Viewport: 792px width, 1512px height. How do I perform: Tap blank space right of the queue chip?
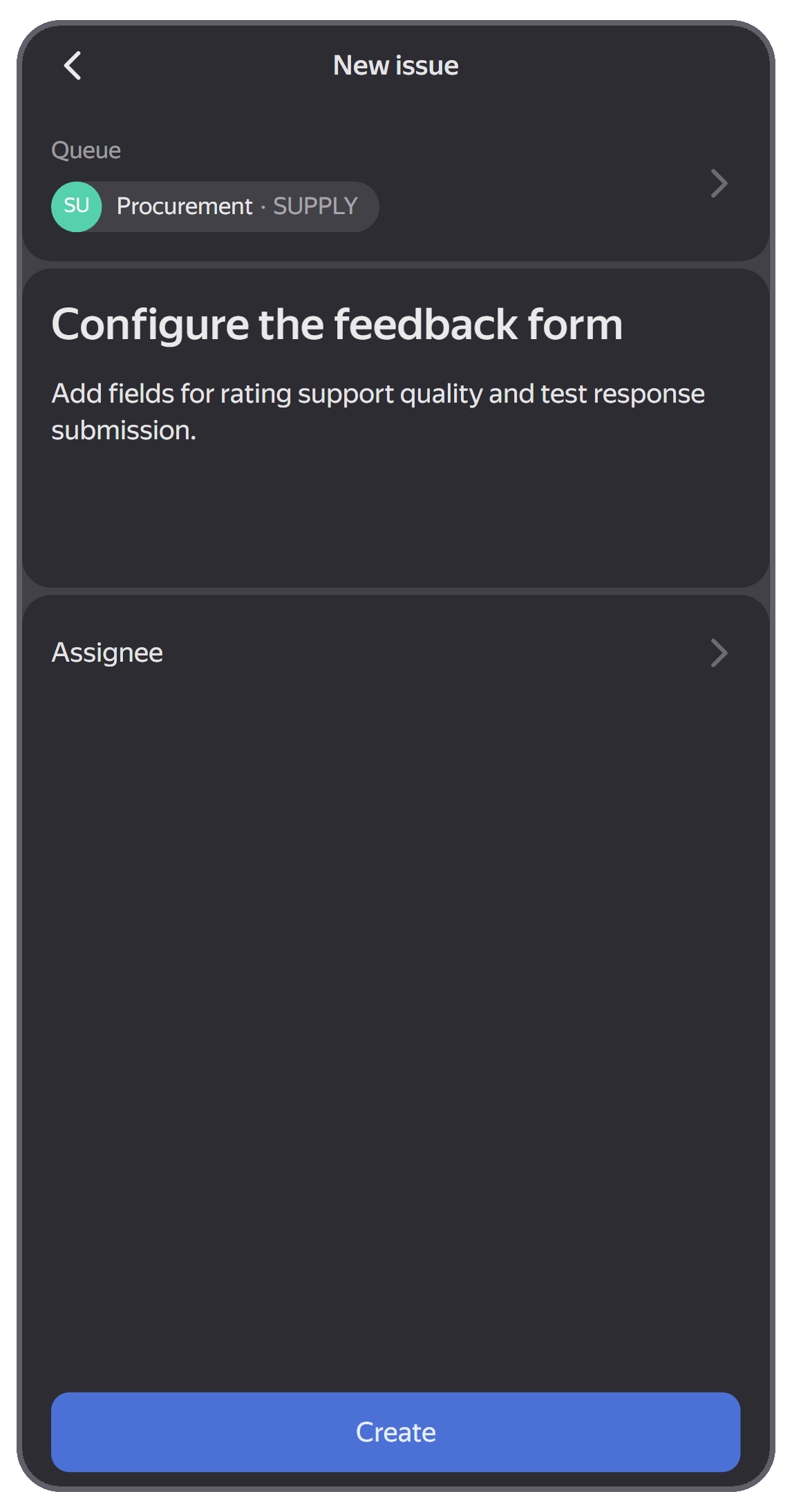(539, 206)
